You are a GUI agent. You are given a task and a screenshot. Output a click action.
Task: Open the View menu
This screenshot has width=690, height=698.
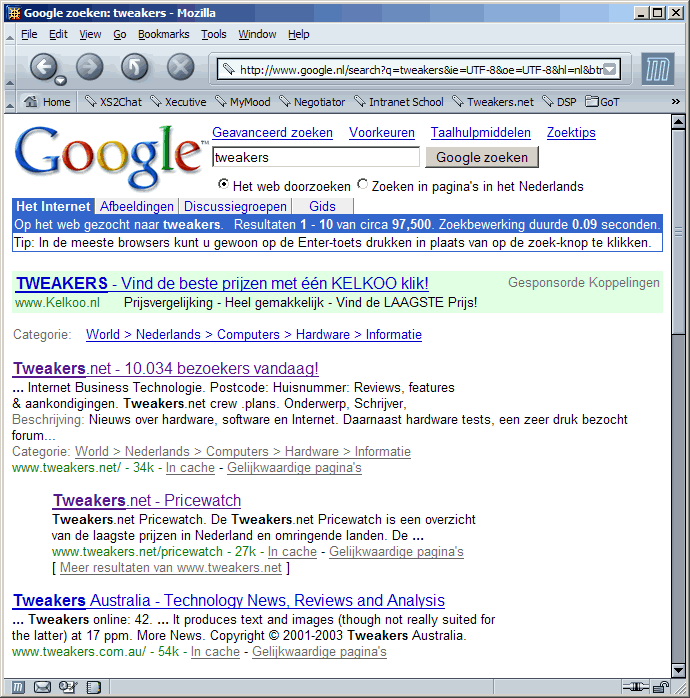(90, 34)
